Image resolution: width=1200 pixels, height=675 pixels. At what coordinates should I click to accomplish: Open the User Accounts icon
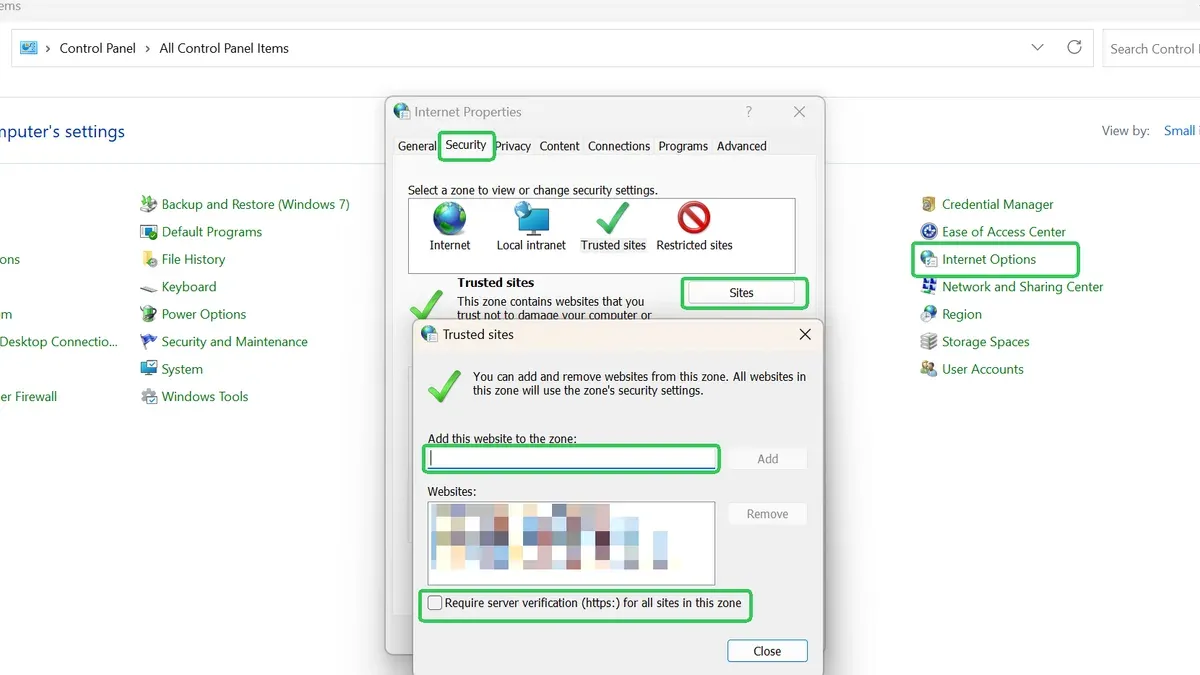[x=928, y=369]
